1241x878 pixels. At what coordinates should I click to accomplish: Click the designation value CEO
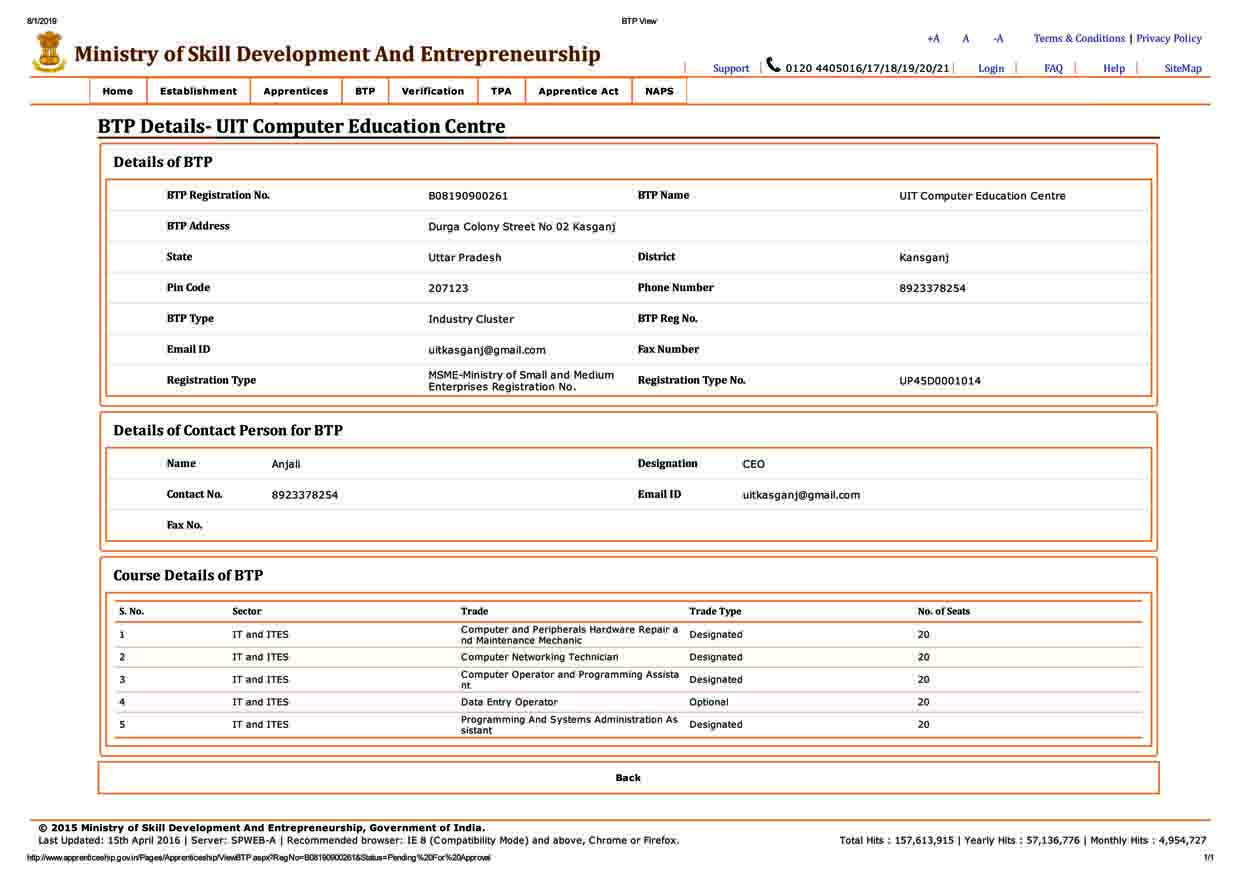[x=753, y=464]
